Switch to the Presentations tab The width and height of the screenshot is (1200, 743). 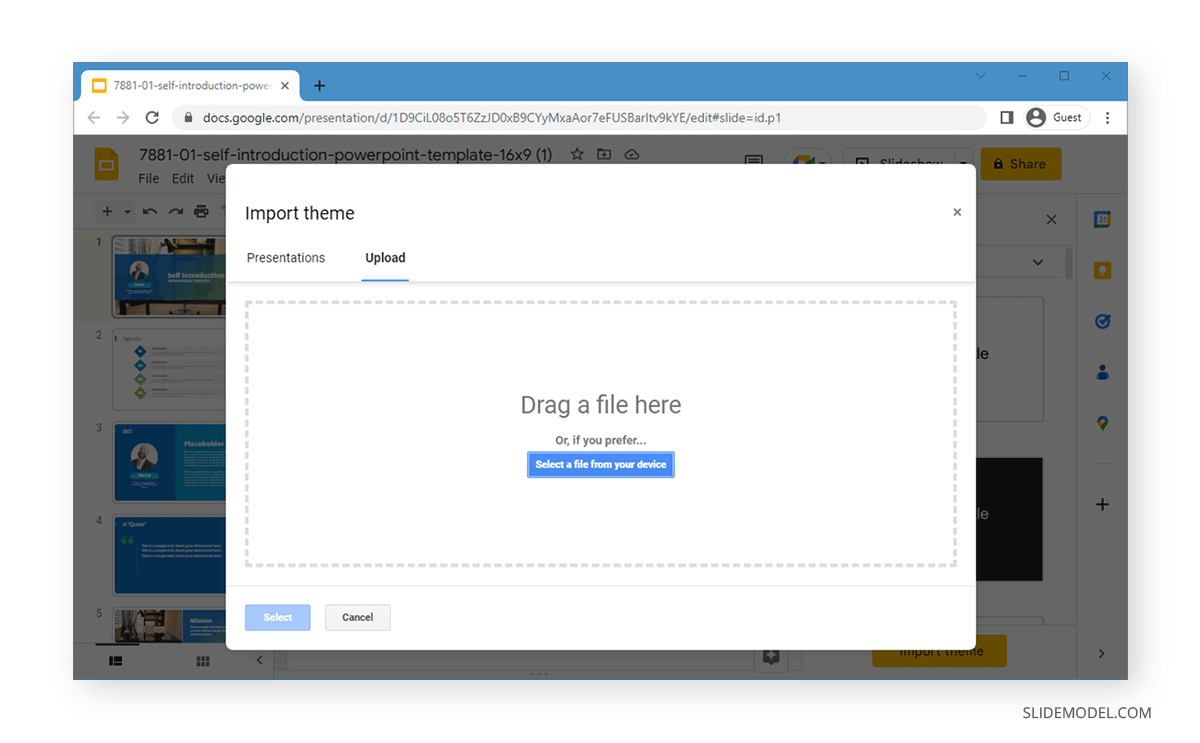tap(286, 257)
